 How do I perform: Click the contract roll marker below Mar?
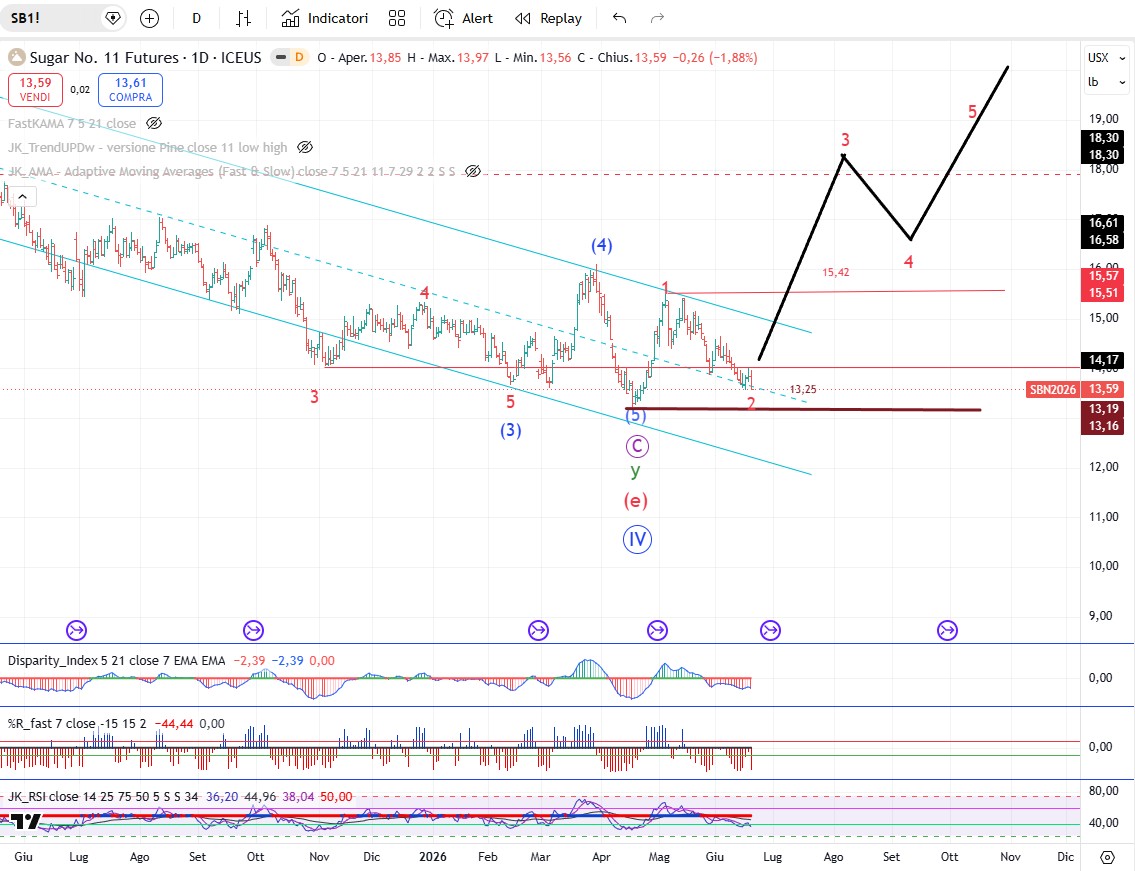(539, 631)
